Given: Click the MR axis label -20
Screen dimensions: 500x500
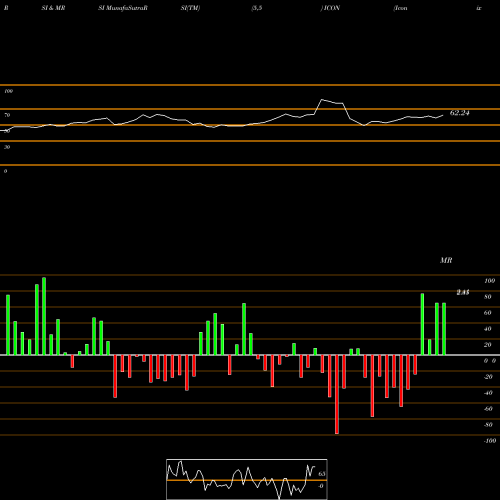Looking at the screenshot, I should coord(488,377).
